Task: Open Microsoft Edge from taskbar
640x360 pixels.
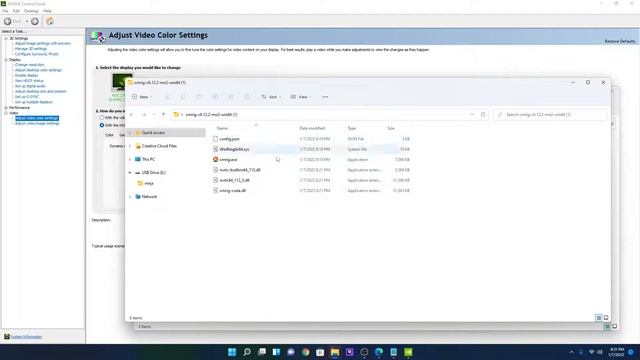Action: [379, 352]
